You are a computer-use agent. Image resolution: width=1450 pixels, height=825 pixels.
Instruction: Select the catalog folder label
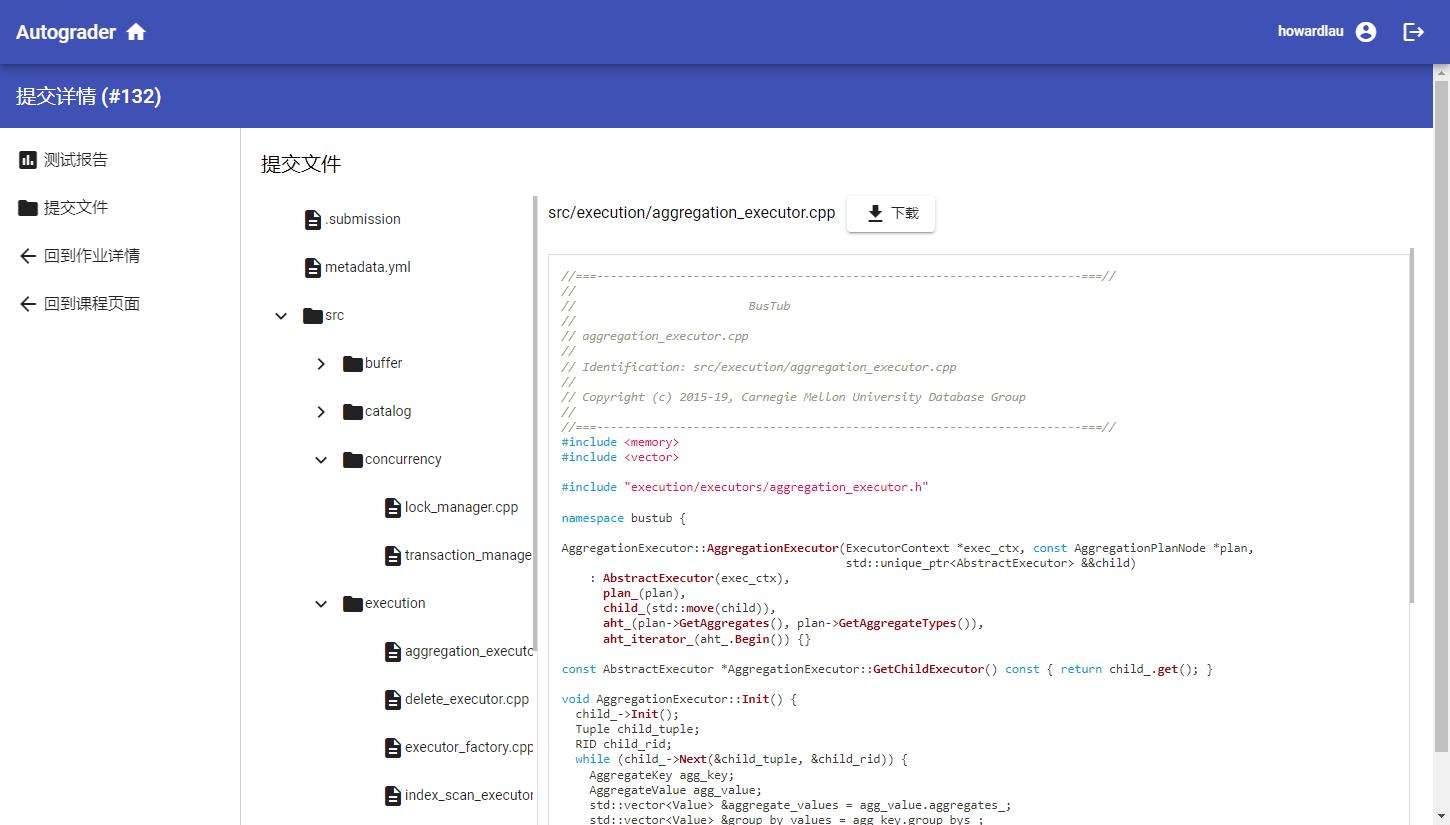click(x=388, y=411)
